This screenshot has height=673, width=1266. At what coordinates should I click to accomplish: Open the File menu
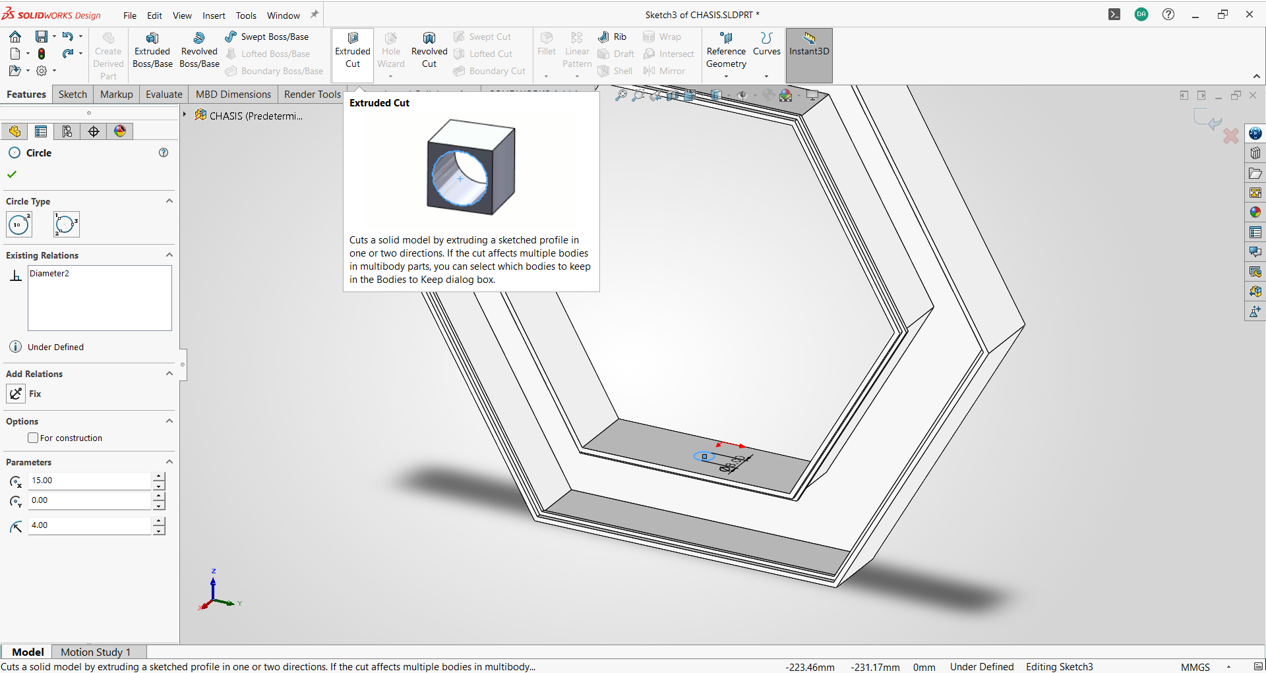tap(130, 15)
